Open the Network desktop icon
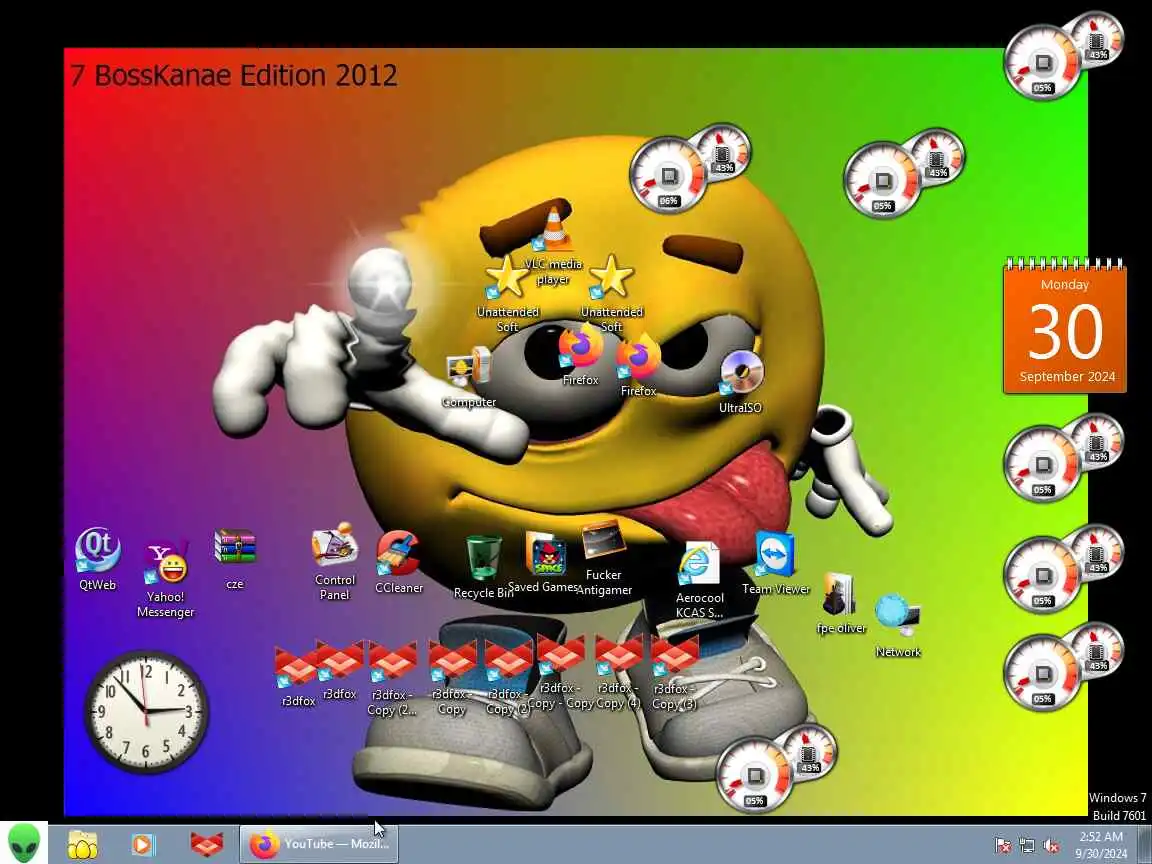Viewport: 1152px width, 864px height. tap(898, 626)
